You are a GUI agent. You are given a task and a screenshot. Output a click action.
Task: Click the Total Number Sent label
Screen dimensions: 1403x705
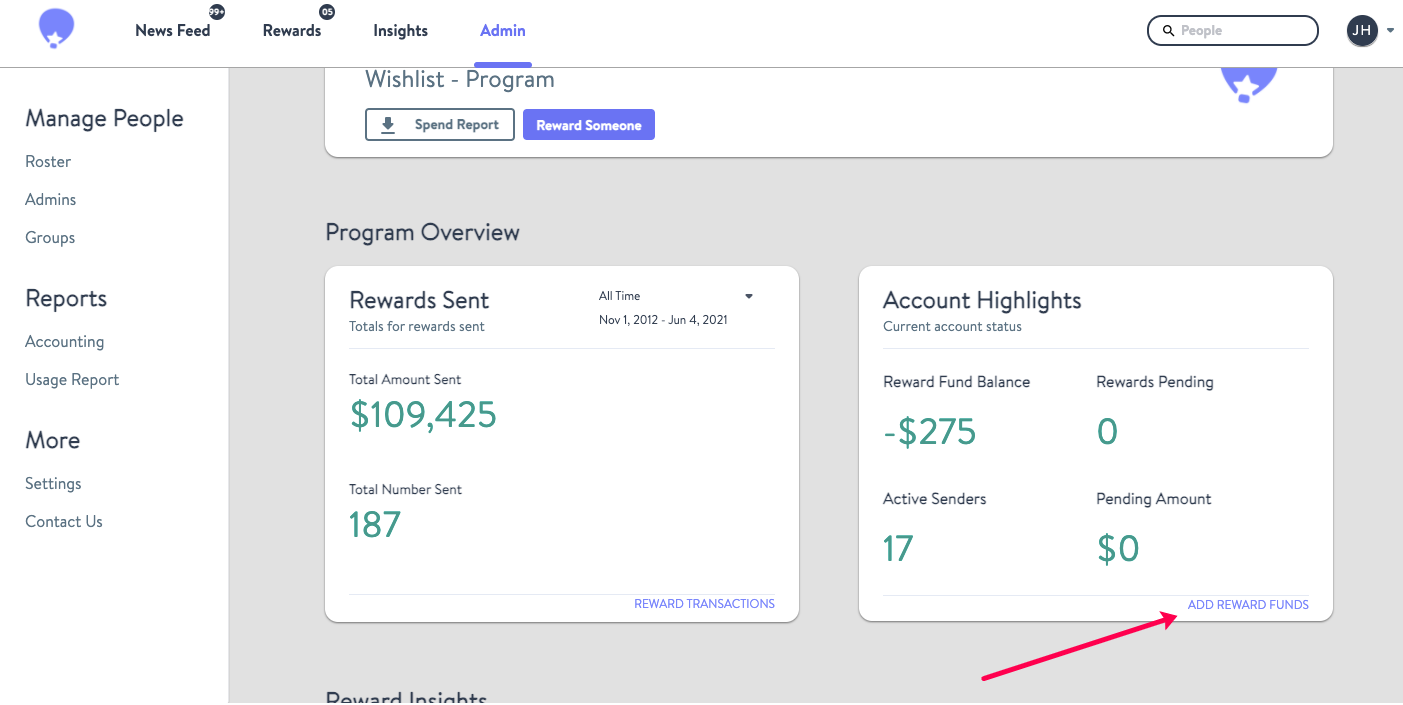(x=405, y=490)
